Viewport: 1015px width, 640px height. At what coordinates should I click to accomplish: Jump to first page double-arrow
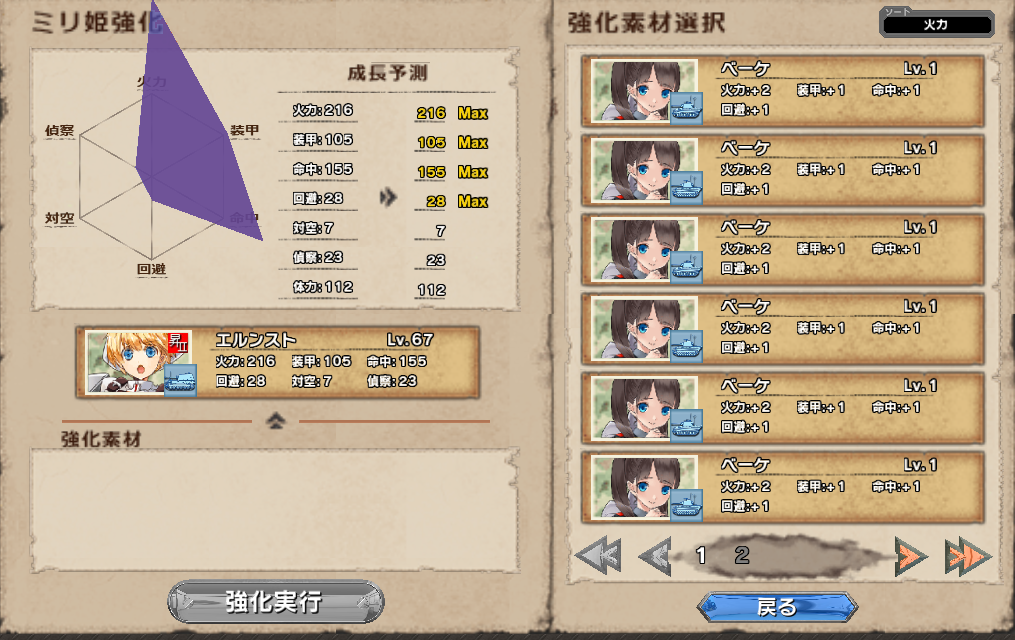pyautogui.click(x=599, y=555)
